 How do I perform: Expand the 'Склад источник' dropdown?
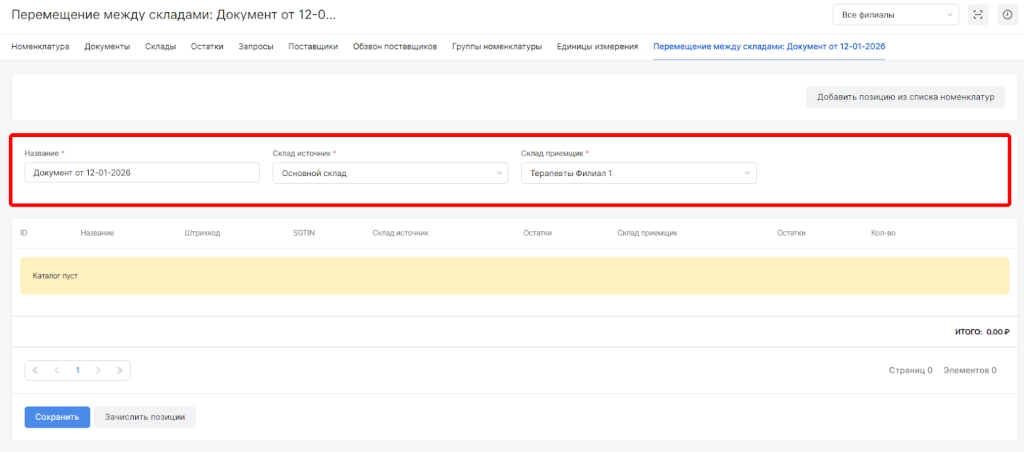pyautogui.click(x=390, y=173)
